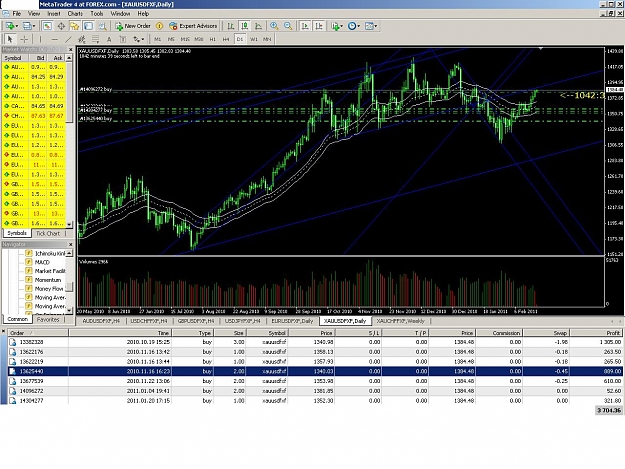The height and width of the screenshot is (469, 625).
Task: Click the Navigator scrollbar thumb
Action: (x=69, y=287)
